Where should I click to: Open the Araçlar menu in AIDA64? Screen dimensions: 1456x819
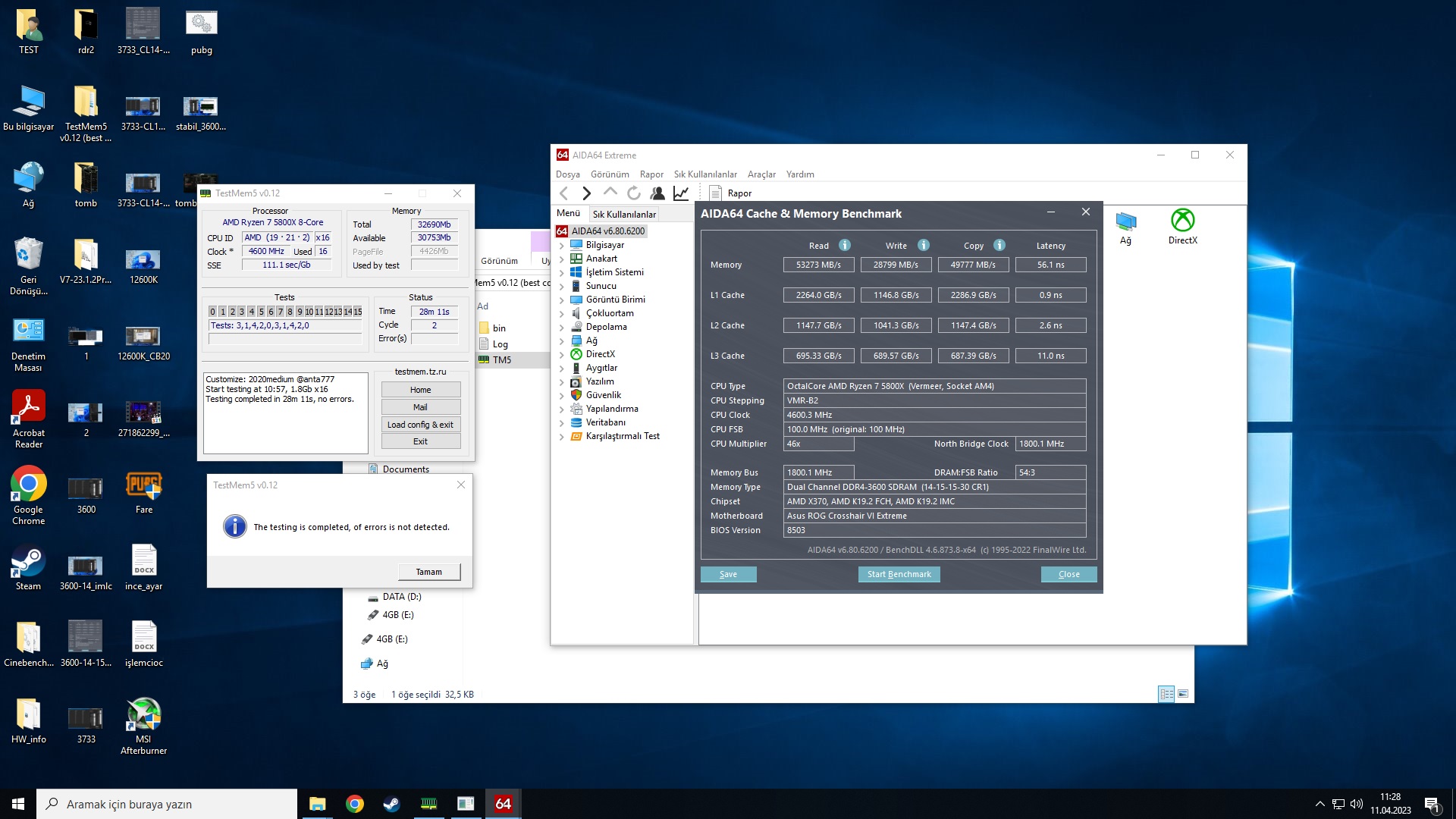(x=761, y=174)
